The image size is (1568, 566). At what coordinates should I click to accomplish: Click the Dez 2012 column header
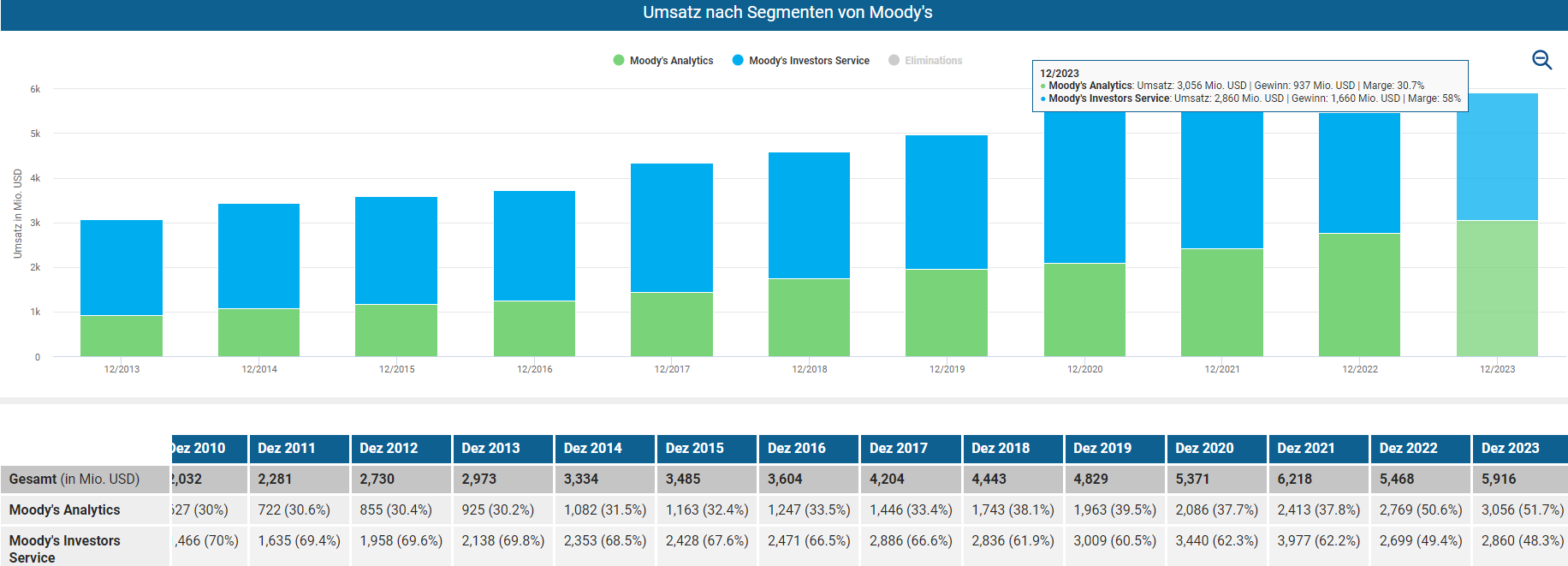click(401, 449)
